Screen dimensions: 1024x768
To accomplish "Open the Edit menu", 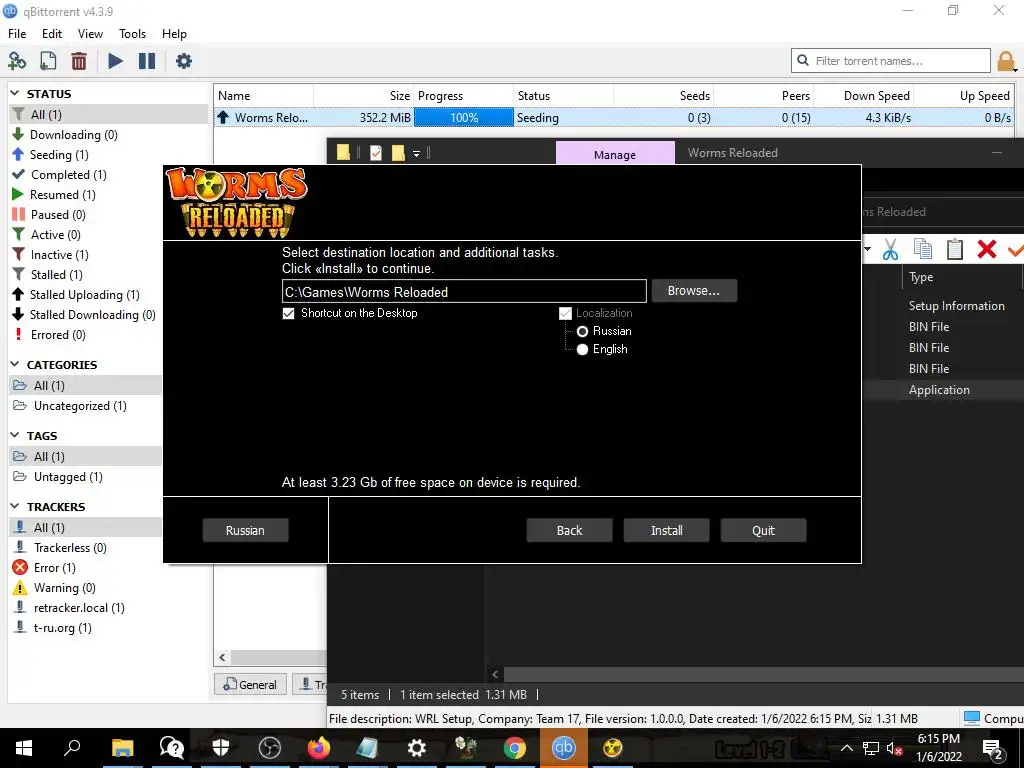I will pyautogui.click(x=52, y=34).
